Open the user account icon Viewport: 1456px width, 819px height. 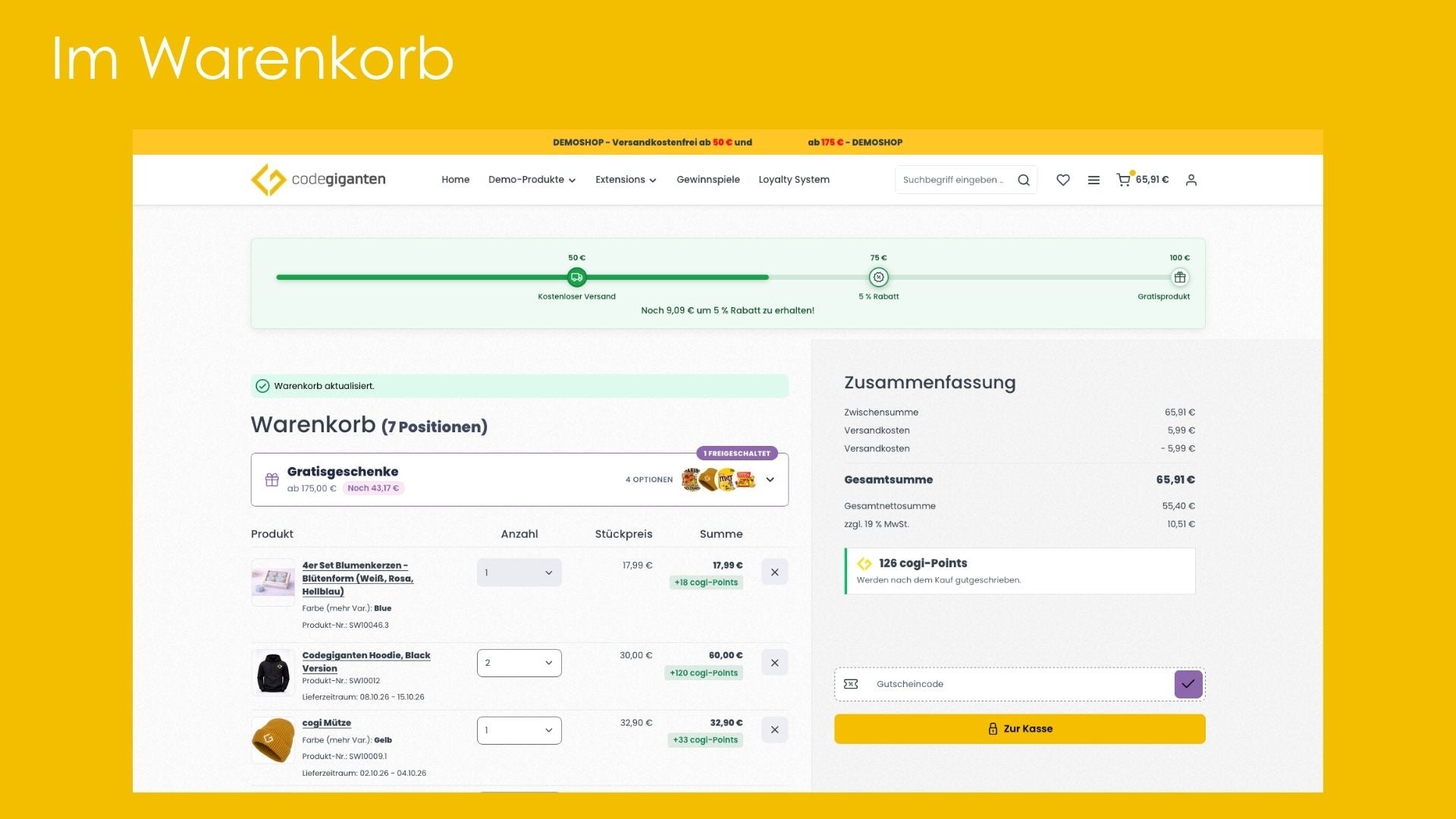(1191, 180)
